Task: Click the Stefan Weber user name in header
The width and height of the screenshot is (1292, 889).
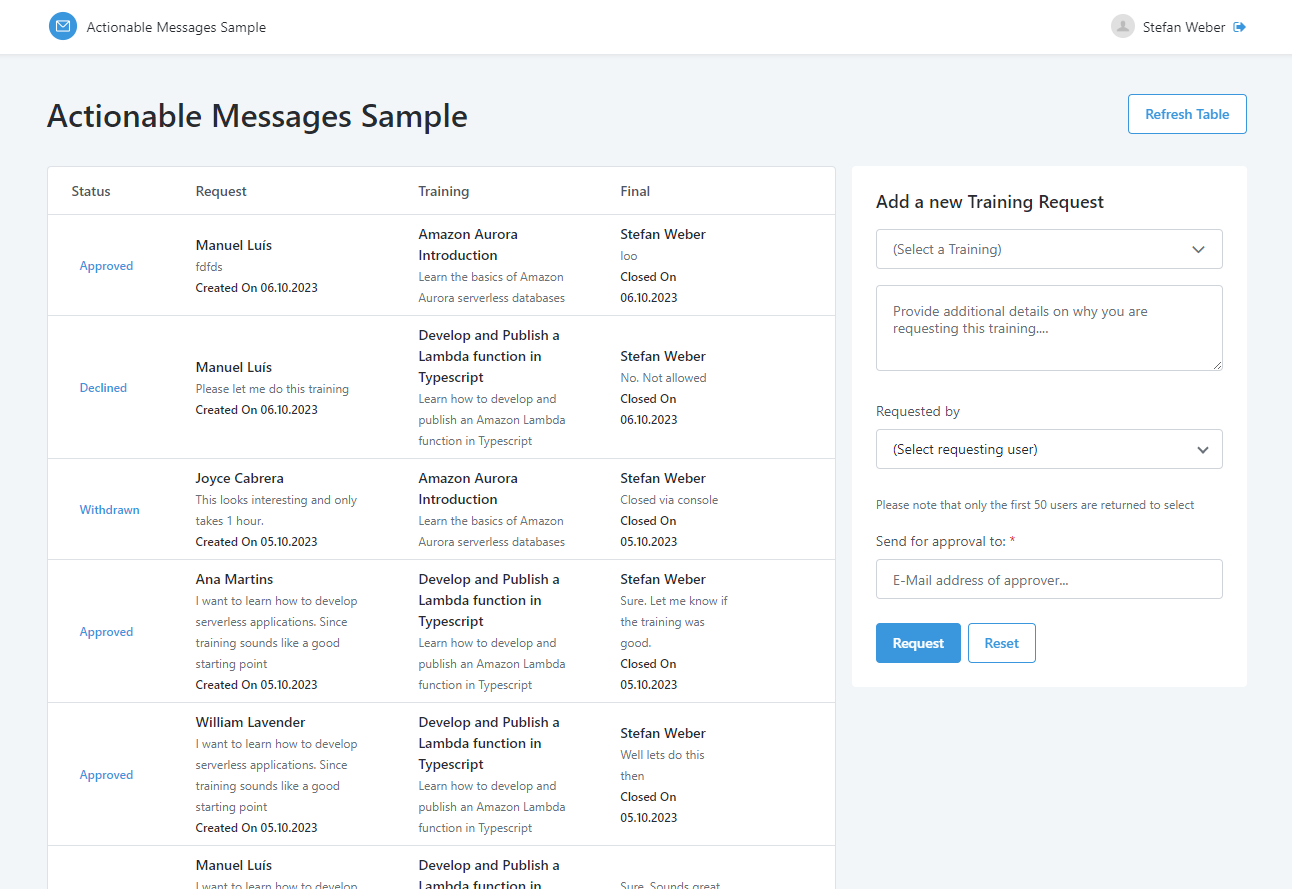Action: point(1184,27)
